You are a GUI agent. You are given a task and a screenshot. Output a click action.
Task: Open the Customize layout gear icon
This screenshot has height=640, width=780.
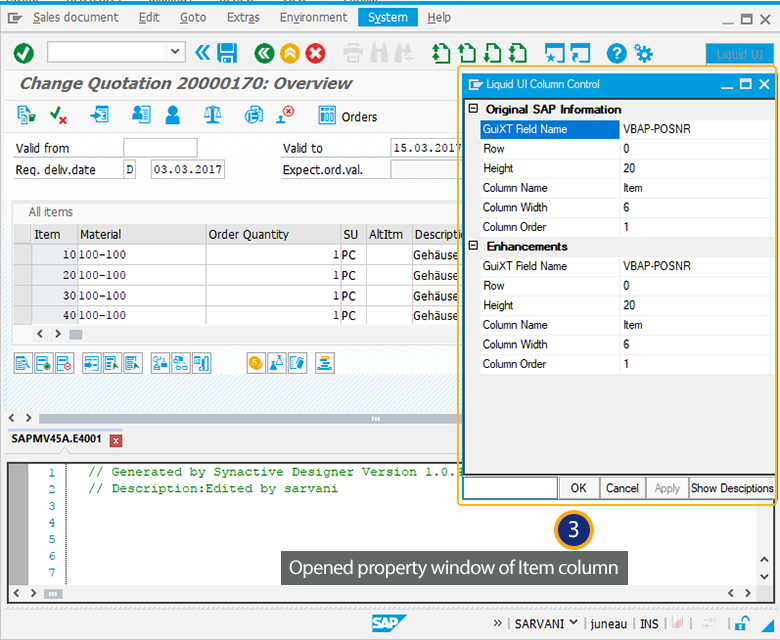tap(643, 53)
